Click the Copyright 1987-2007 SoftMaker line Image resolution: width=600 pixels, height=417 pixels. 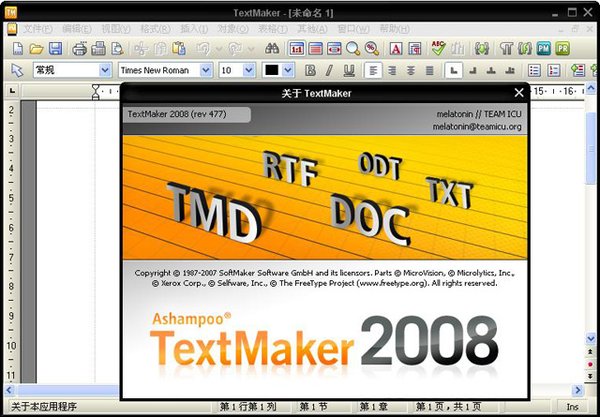(324, 273)
